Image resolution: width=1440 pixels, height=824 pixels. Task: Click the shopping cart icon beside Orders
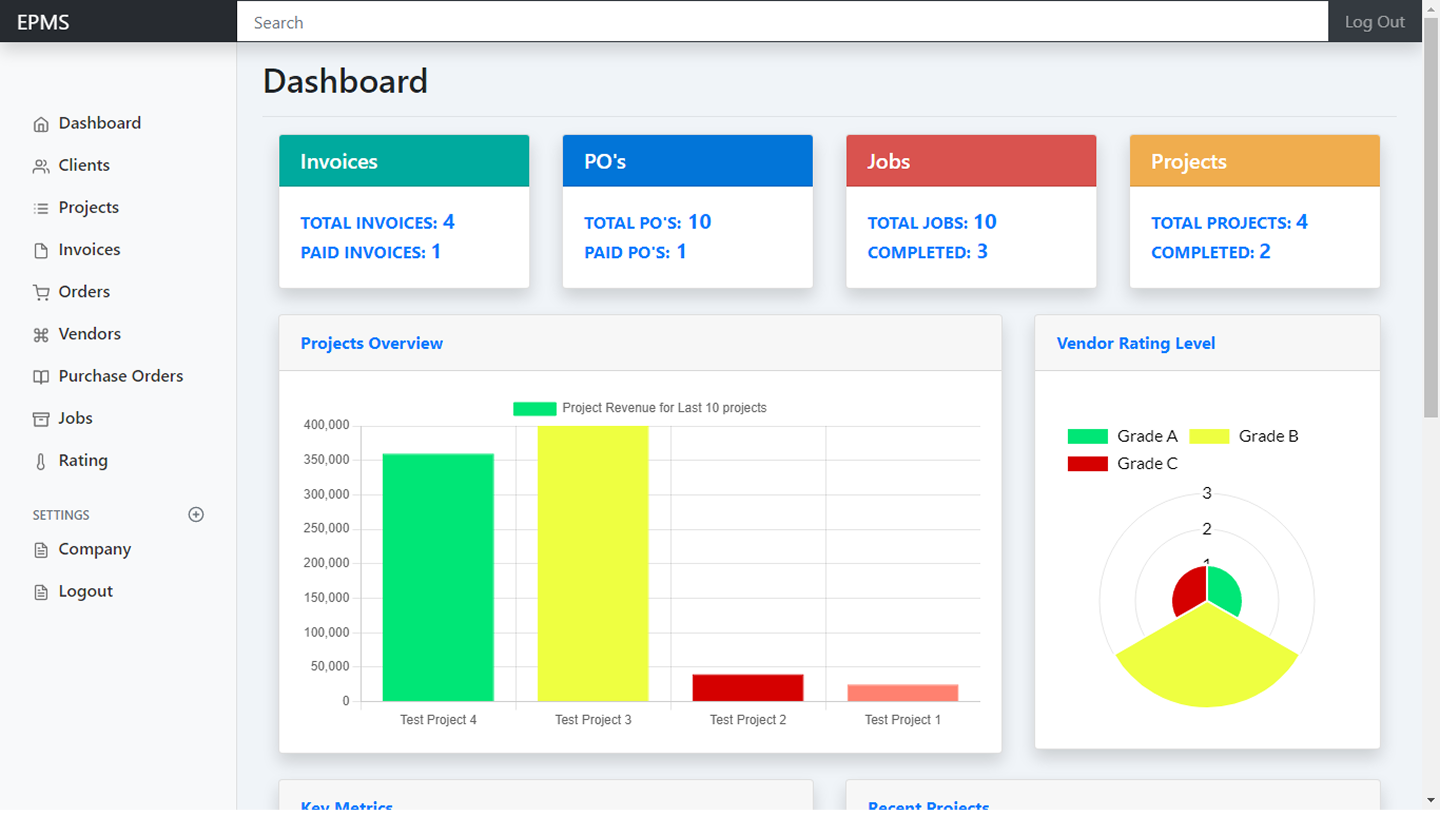(41, 292)
